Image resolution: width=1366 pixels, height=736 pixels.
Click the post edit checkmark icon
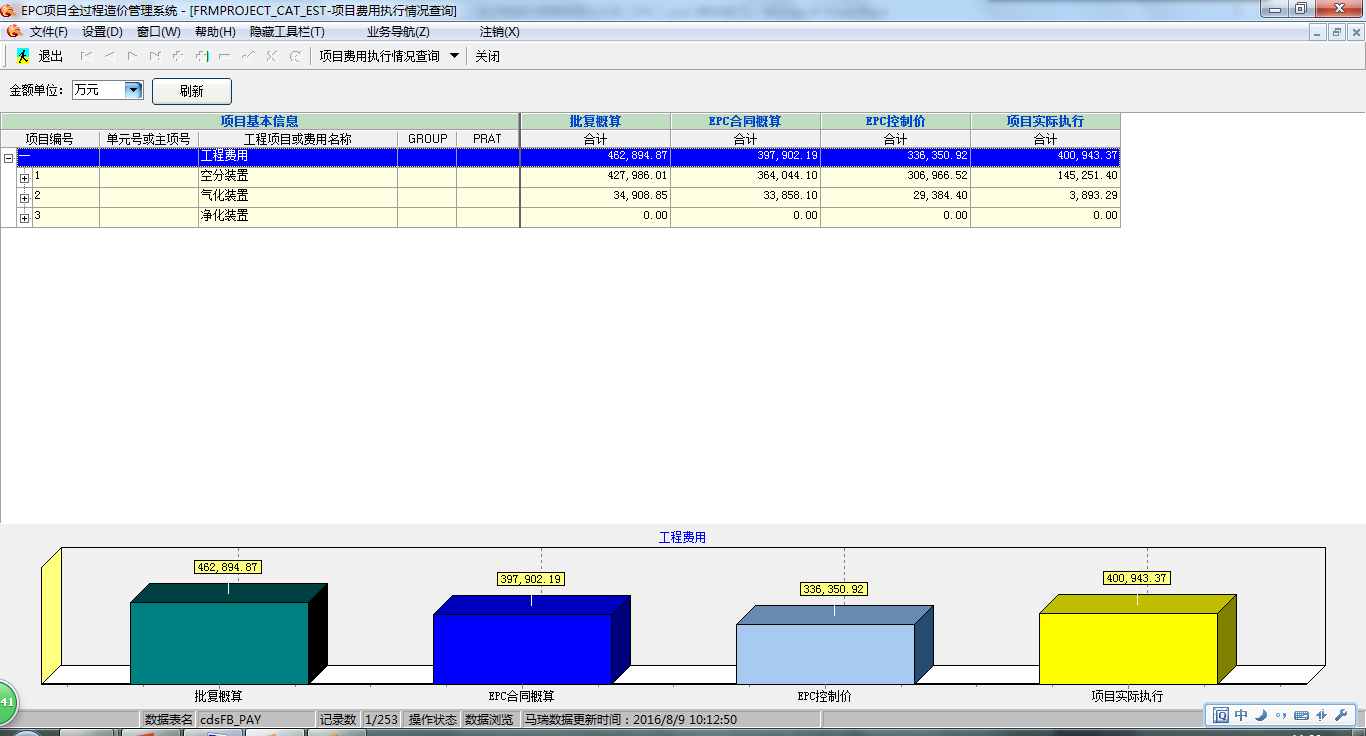[248, 56]
